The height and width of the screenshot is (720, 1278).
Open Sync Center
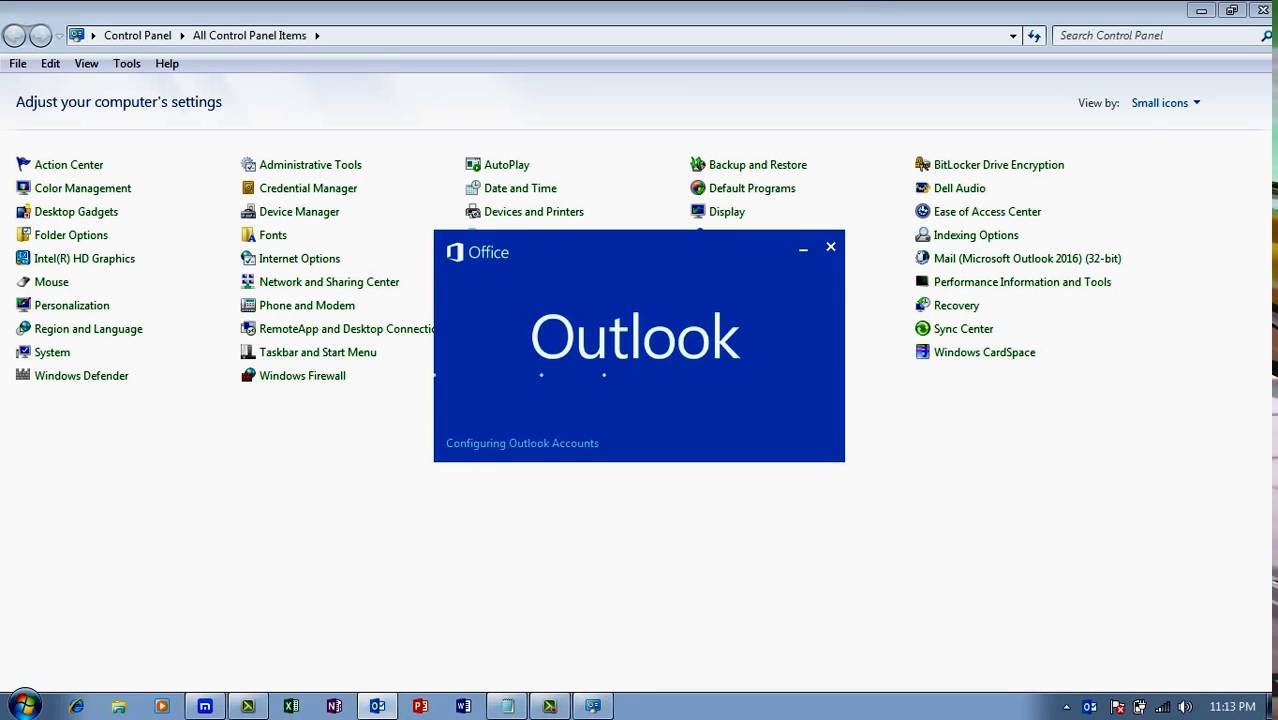(954, 329)
